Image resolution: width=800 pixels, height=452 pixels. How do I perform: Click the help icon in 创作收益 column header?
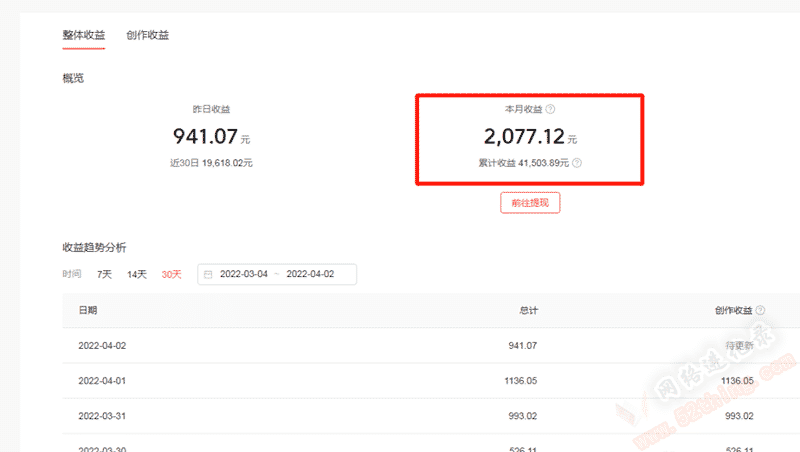(x=760, y=310)
